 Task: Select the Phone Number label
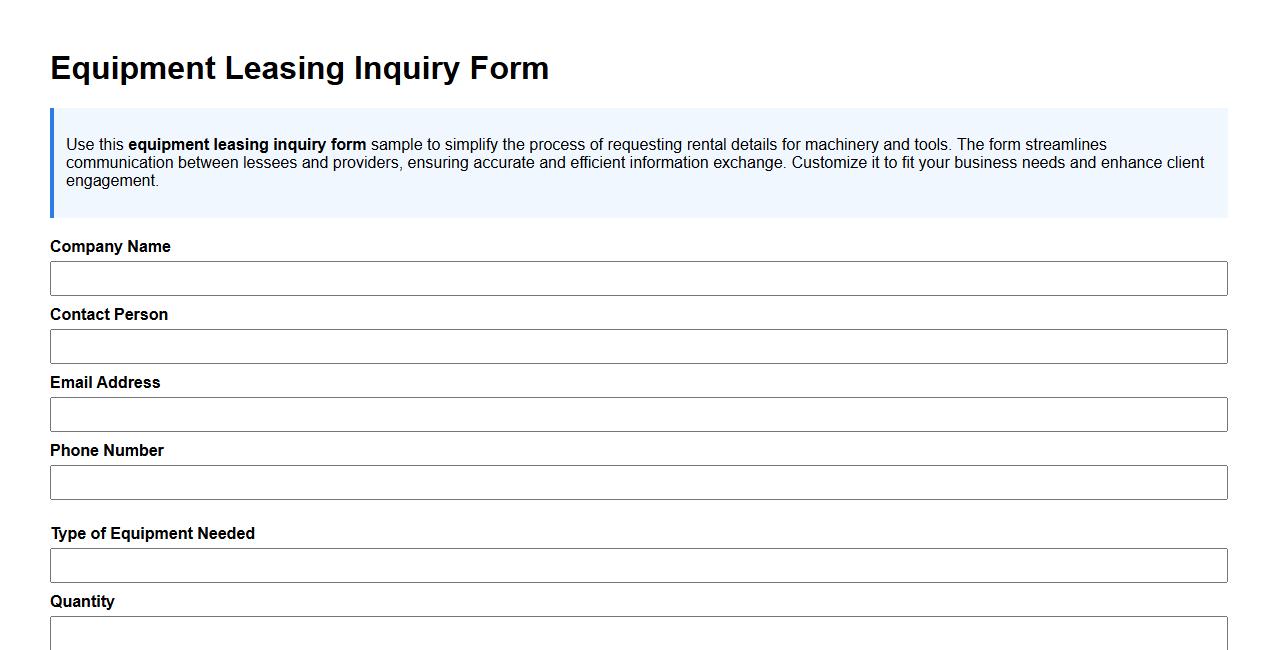tap(106, 450)
